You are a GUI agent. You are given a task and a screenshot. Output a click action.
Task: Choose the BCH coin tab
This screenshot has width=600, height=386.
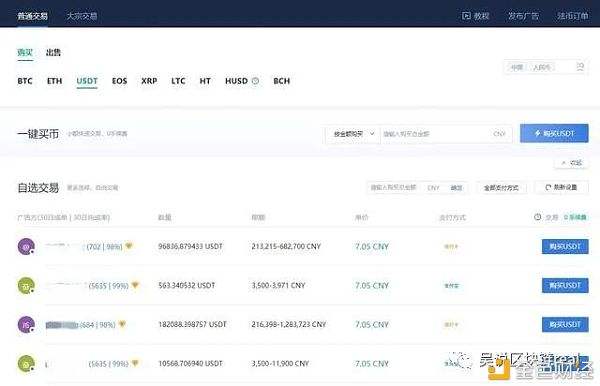282,81
